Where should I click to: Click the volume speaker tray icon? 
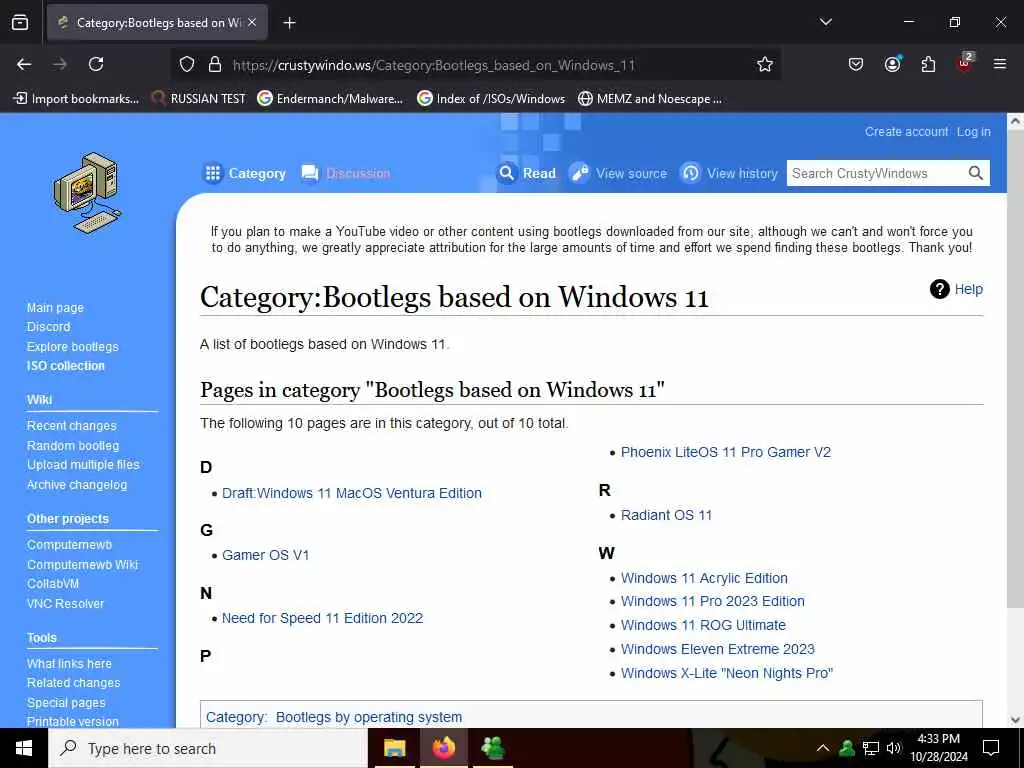(893, 748)
